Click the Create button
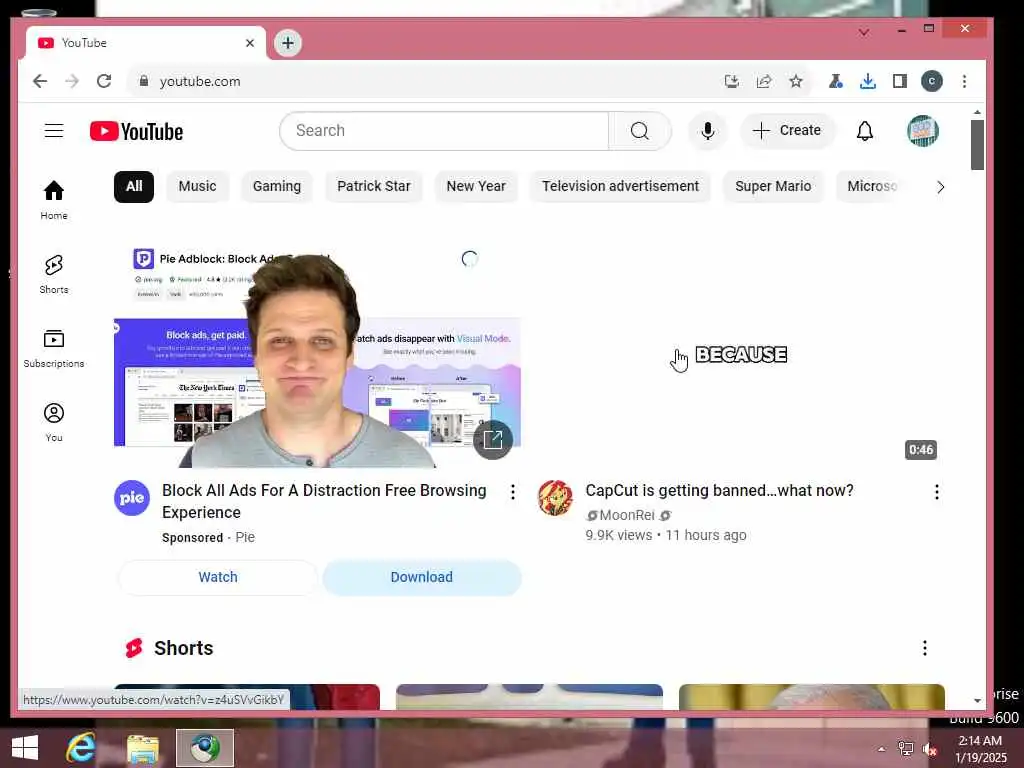This screenshot has width=1024, height=768. (788, 131)
